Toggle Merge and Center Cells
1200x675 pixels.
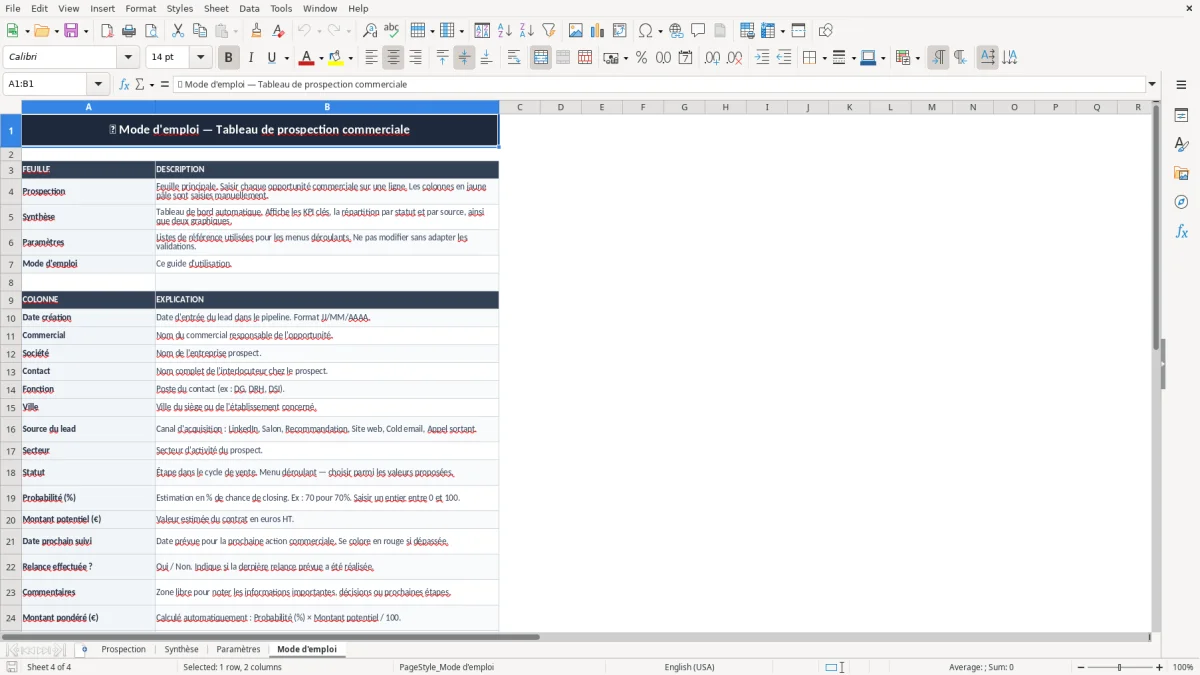click(541, 58)
